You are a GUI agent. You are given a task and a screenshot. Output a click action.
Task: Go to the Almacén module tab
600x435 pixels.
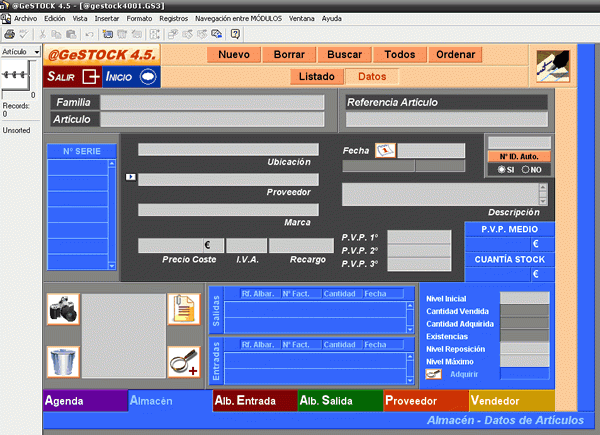170,401
